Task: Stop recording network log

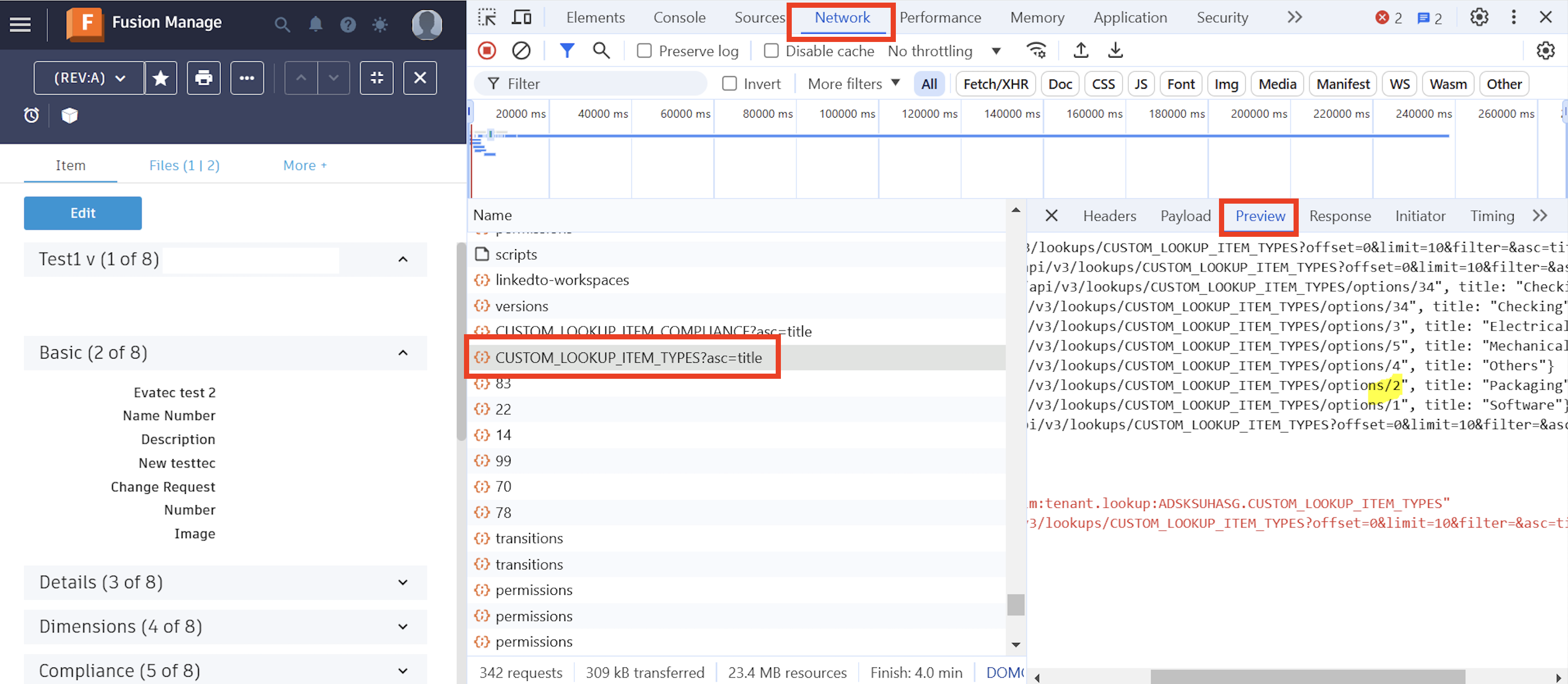Action: pyautogui.click(x=487, y=51)
